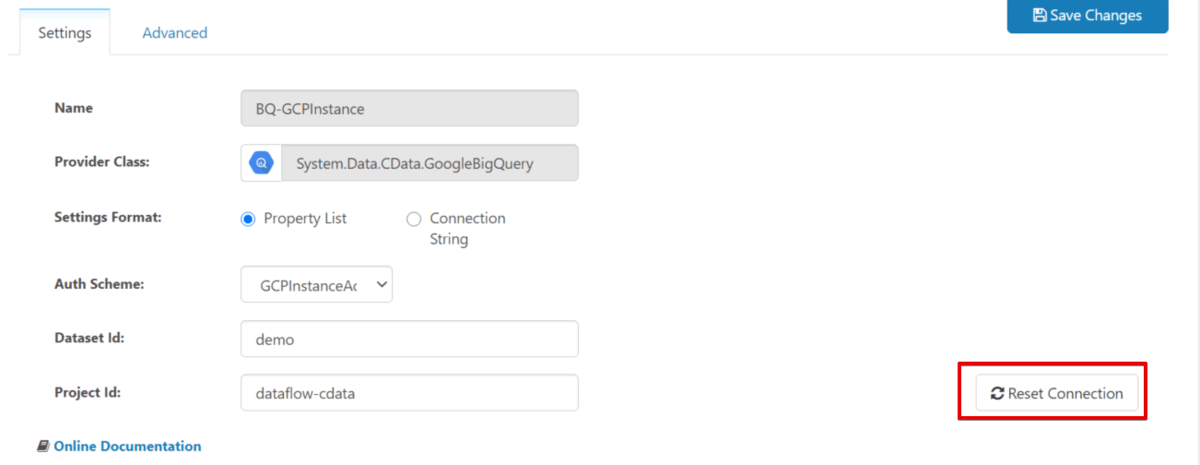1200x465 pixels.
Task: Click the floppy disk save icon
Action: coord(1039,15)
